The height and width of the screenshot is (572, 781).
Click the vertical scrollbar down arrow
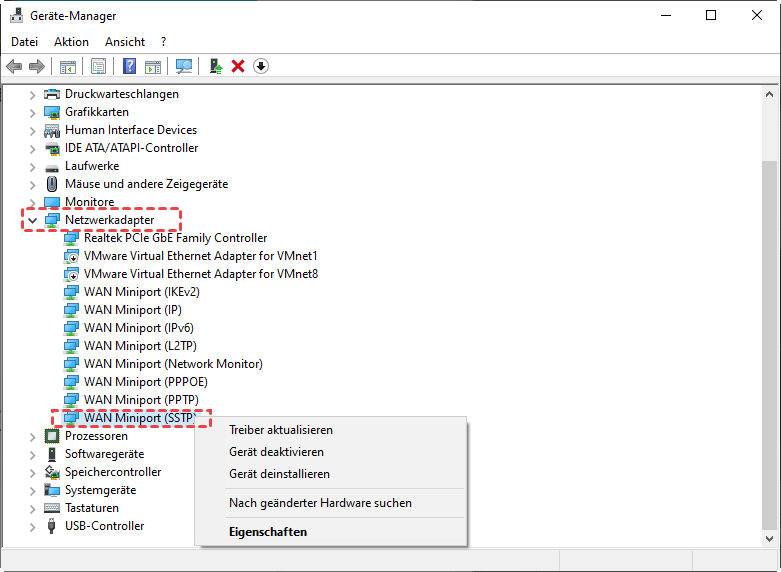point(769,536)
